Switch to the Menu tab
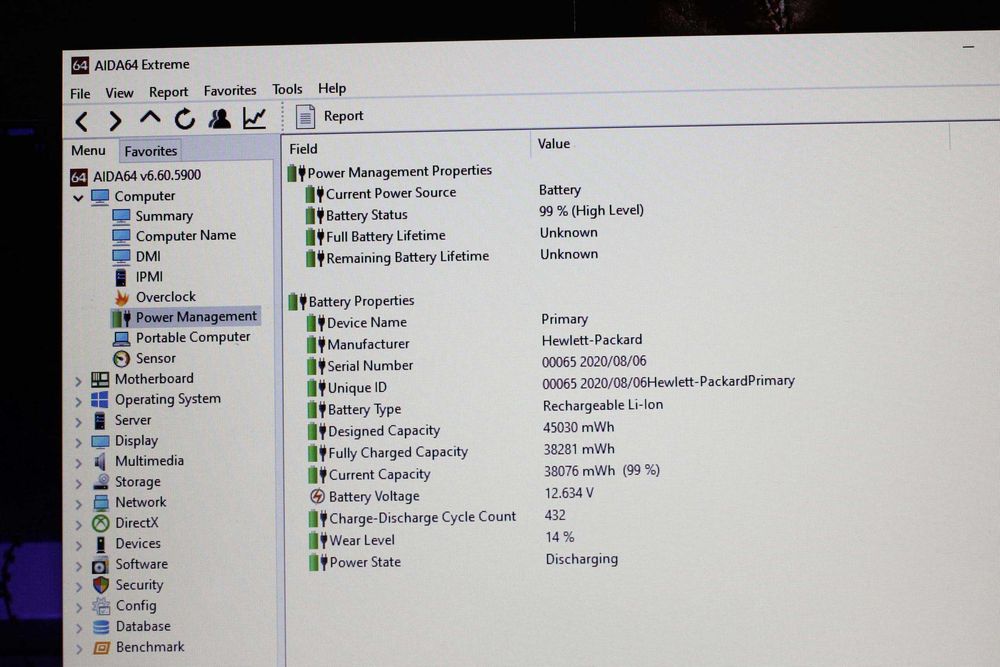This screenshot has height=667, width=1000. coord(88,150)
